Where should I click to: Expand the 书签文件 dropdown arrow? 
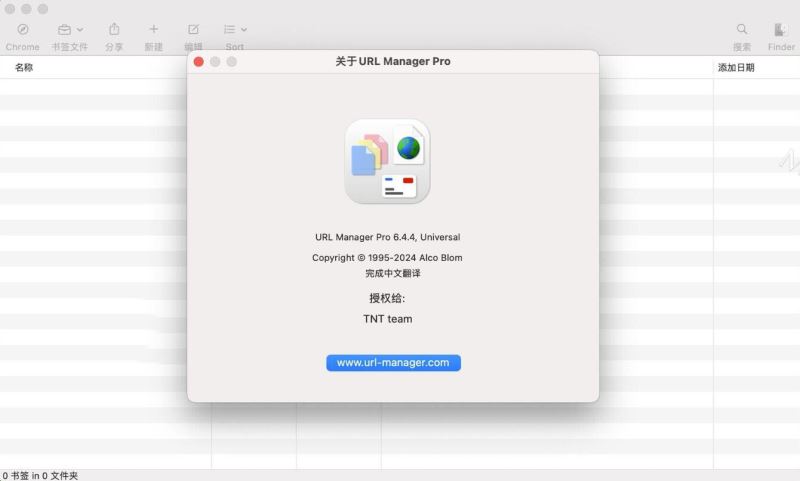pos(80,30)
